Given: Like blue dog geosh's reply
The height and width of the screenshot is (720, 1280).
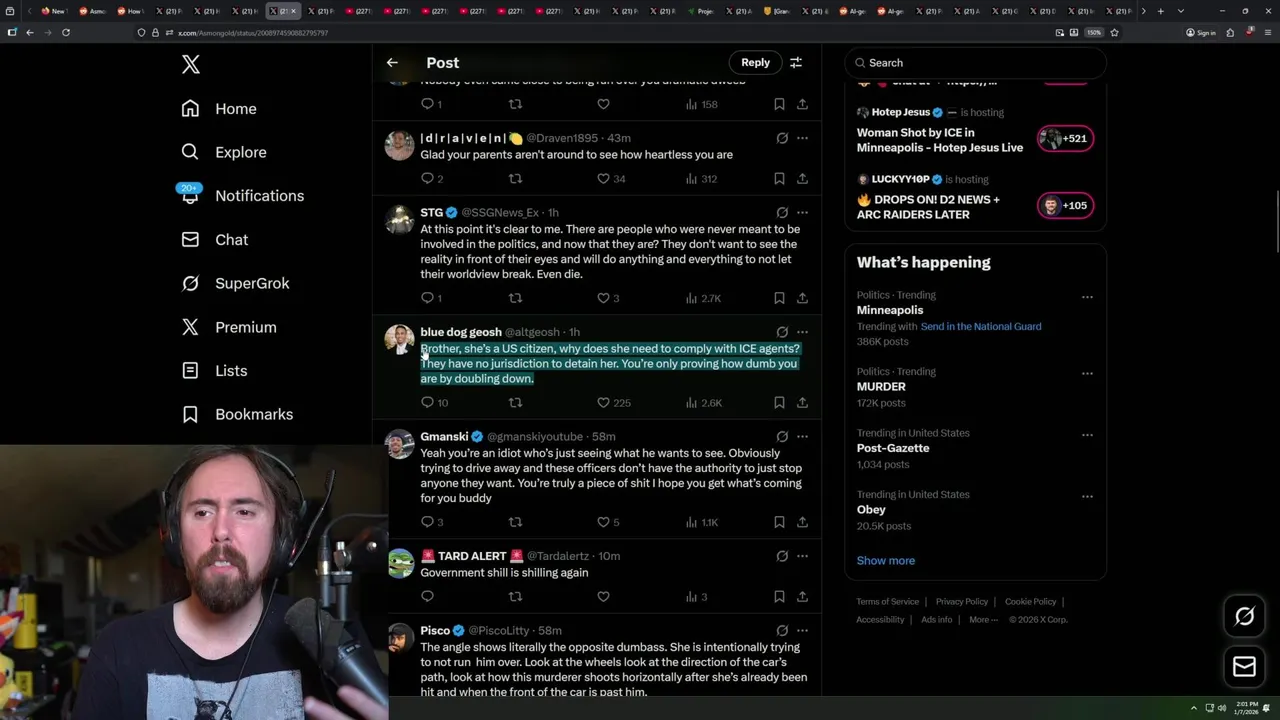Looking at the screenshot, I should [603, 403].
